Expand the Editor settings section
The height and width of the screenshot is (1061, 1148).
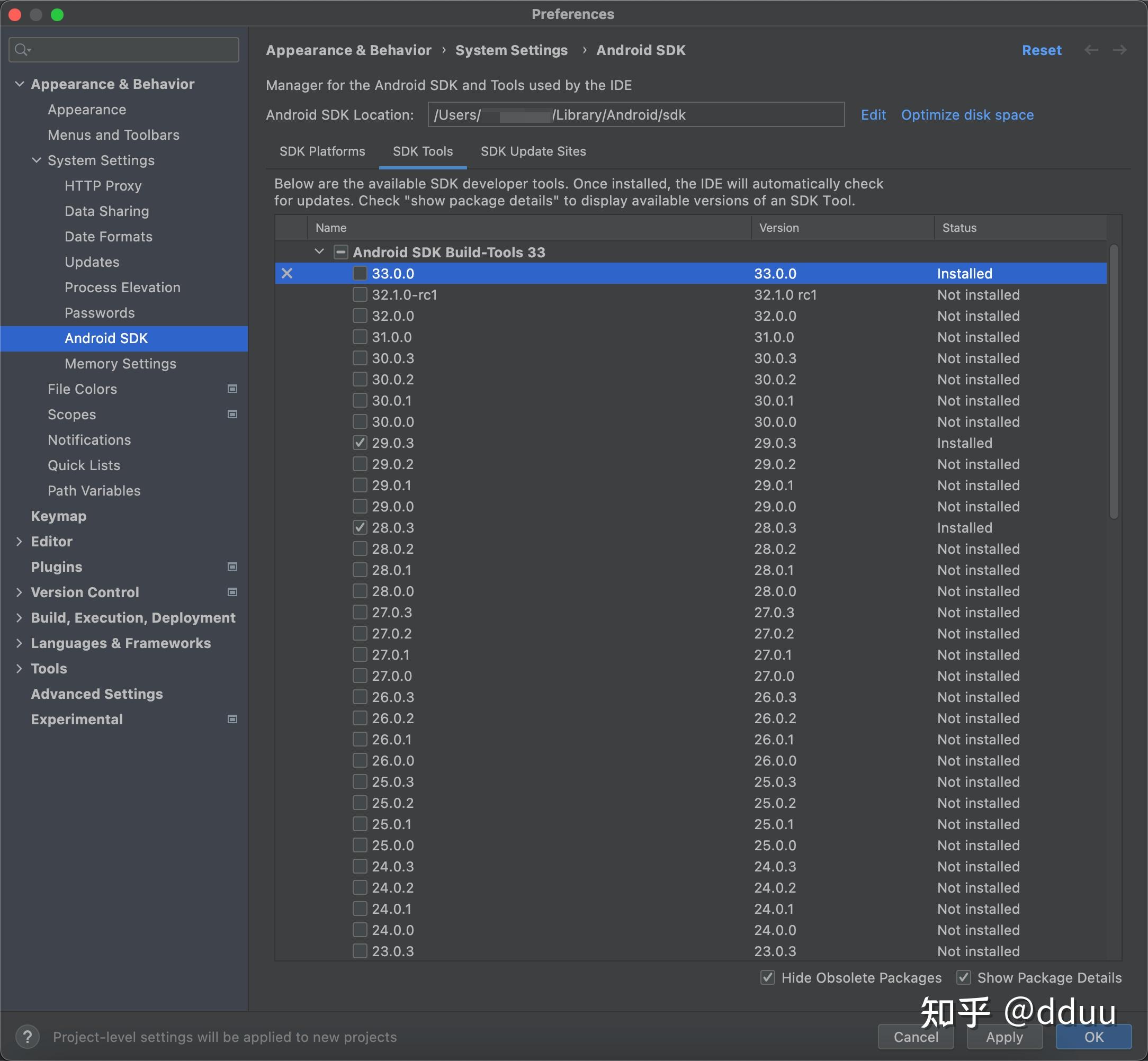[x=19, y=542]
